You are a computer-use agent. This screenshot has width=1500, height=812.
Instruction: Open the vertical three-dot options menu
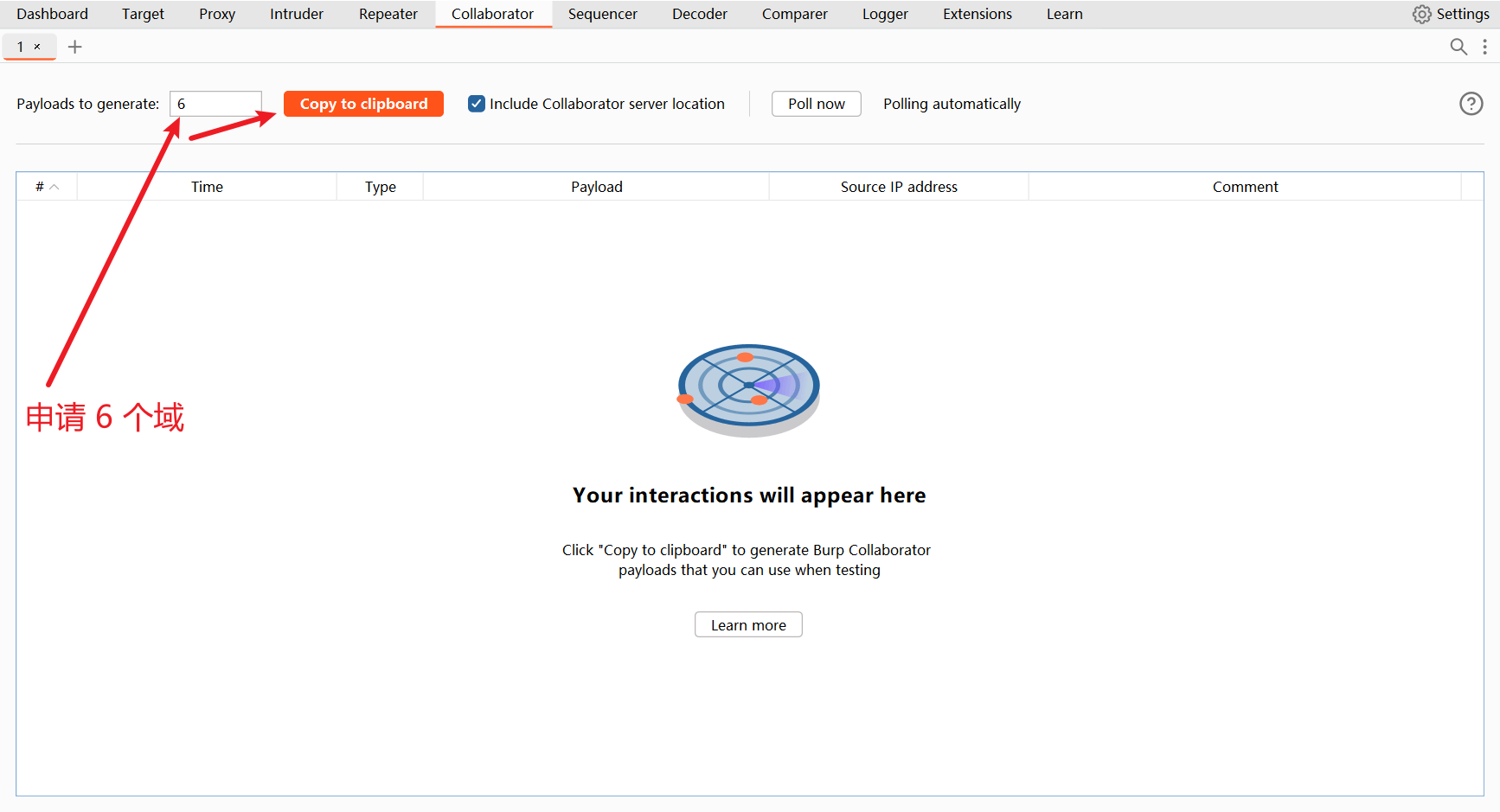click(1484, 47)
